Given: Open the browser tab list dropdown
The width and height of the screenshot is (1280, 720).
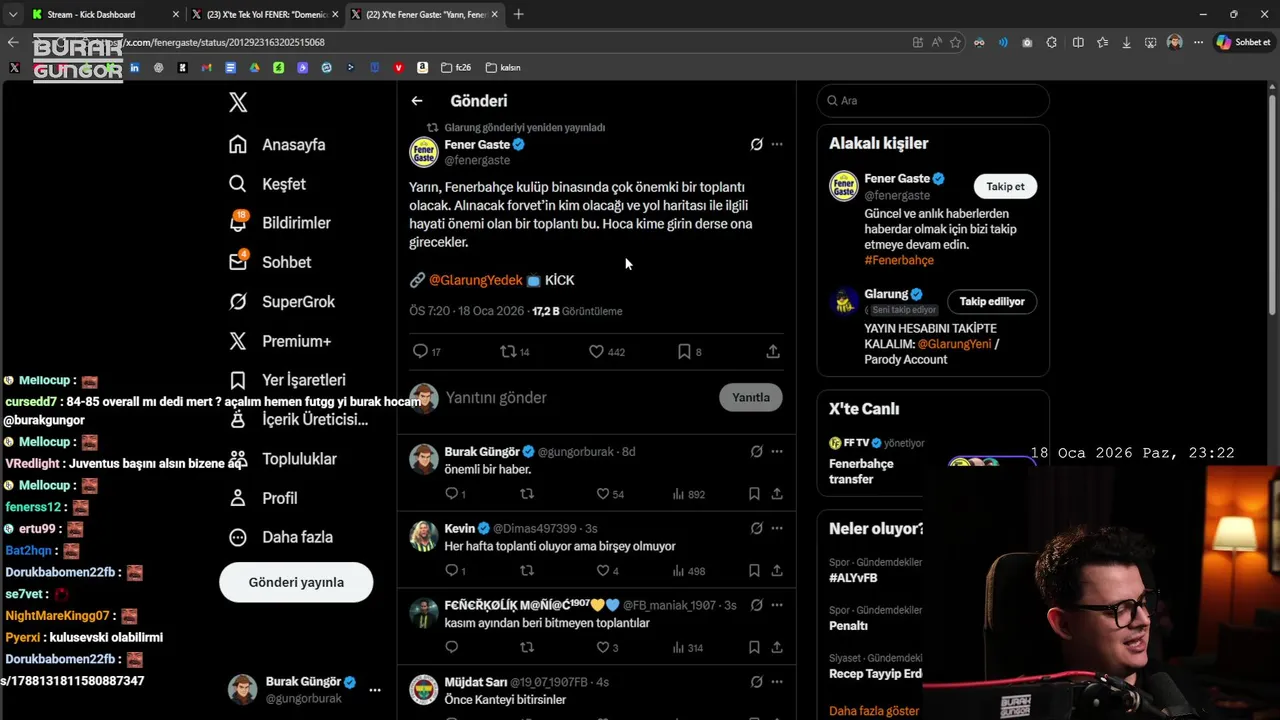Looking at the screenshot, I should point(12,14).
